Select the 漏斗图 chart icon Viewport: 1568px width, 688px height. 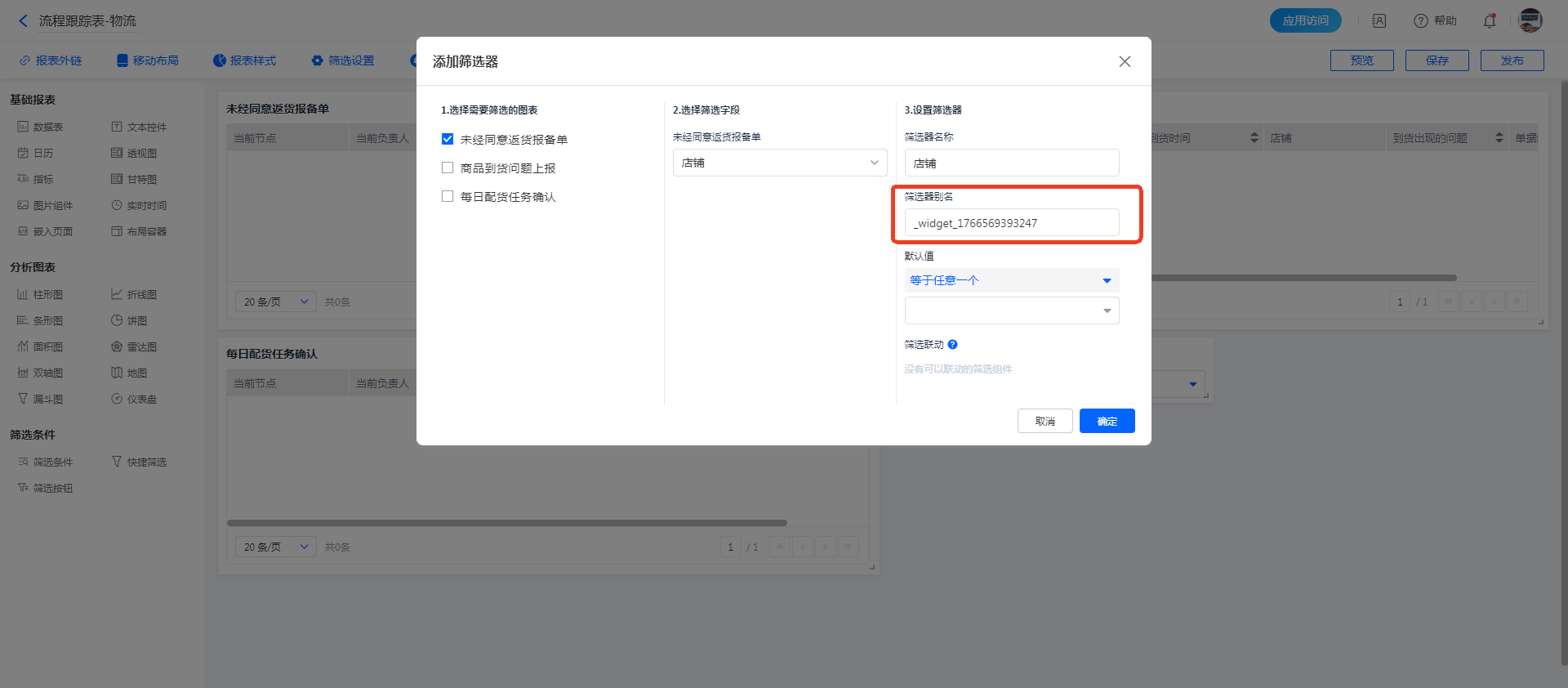coord(23,399)
